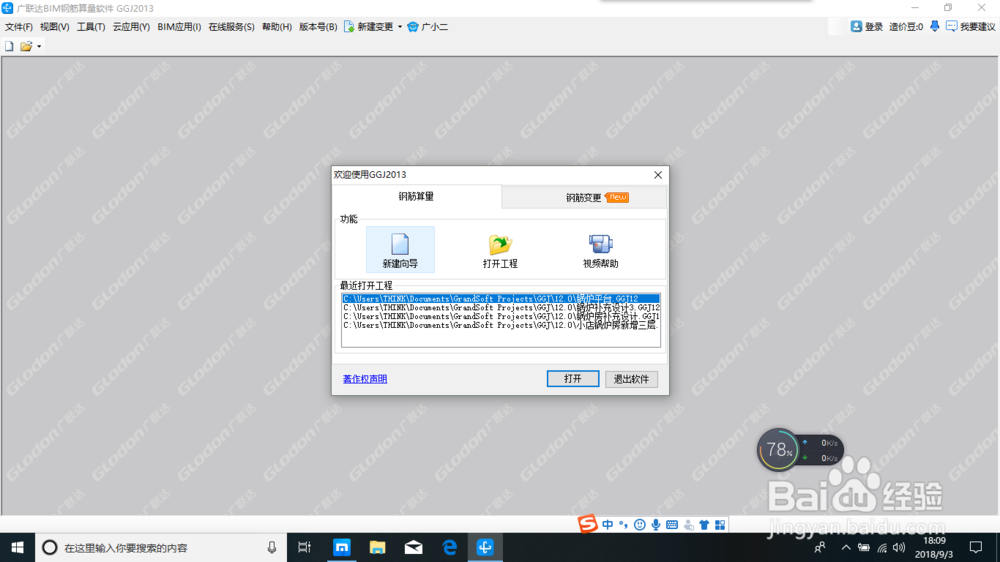The image size is (1000, 562).
Task: Open Sogou toolbox grid icon
Action: [x=720, y=524]
